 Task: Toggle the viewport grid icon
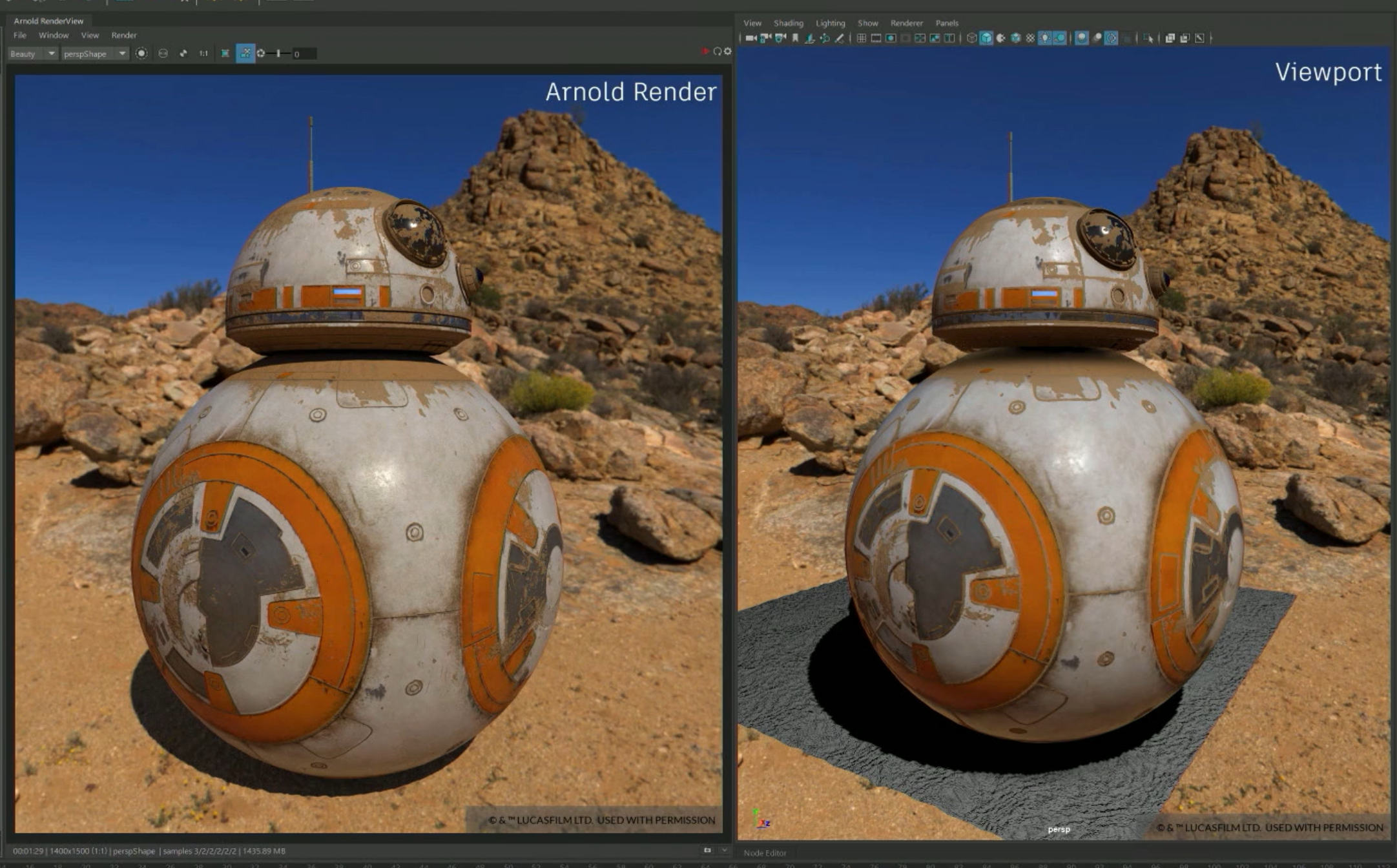point(861,38)
